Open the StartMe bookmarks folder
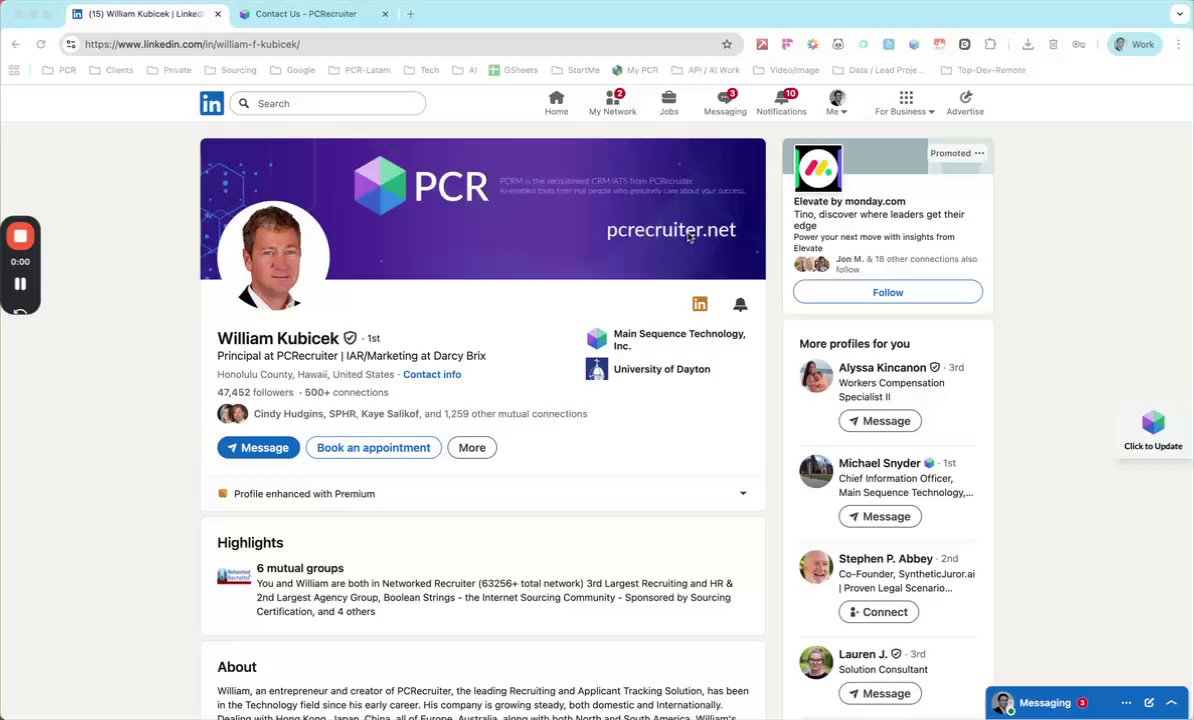1194x720 pixels. (576, 70)
